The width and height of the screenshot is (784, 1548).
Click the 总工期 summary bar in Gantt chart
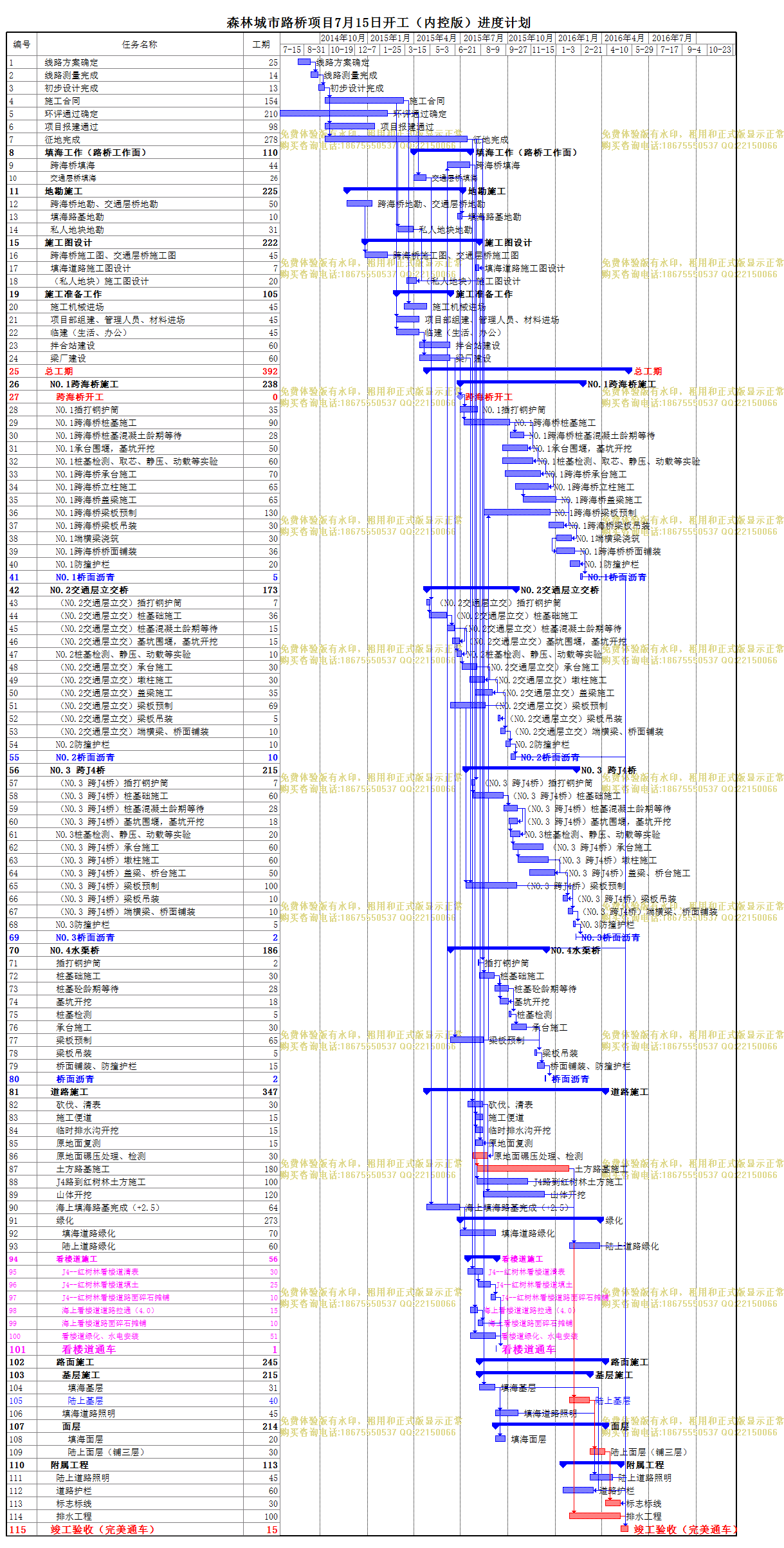pos(528,370)
